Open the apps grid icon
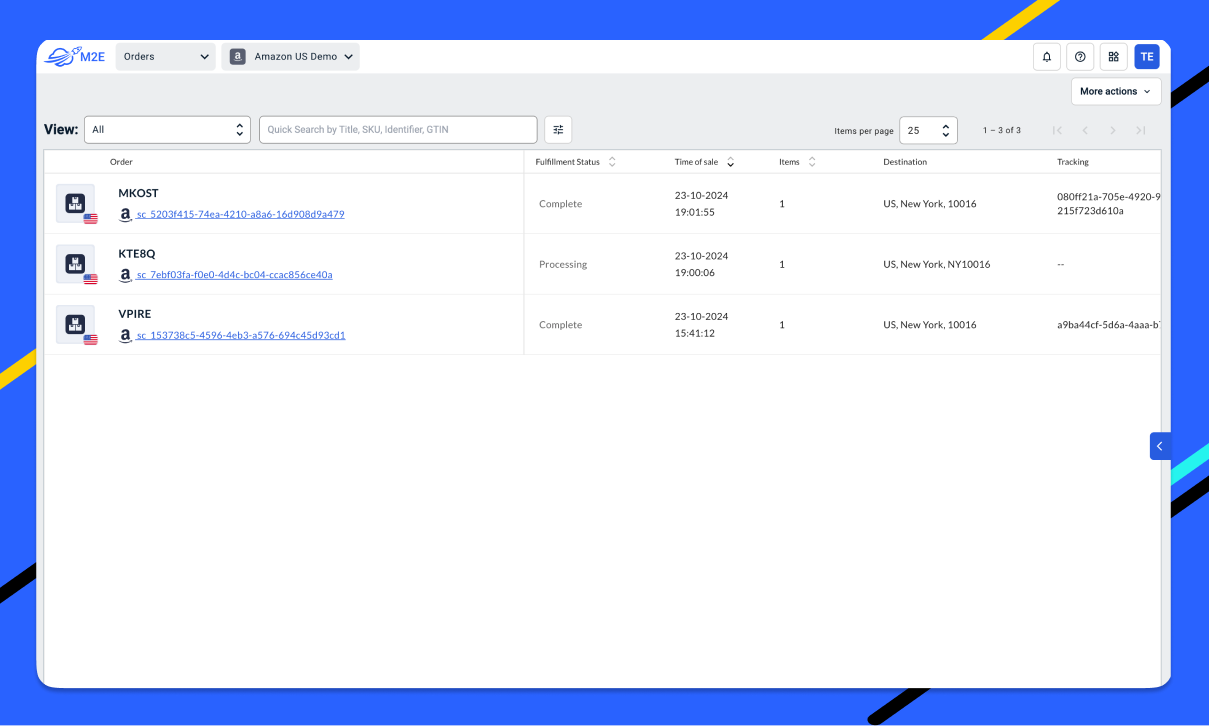This screenshot has height=726, width=1209. click(x=1113, y=56)
